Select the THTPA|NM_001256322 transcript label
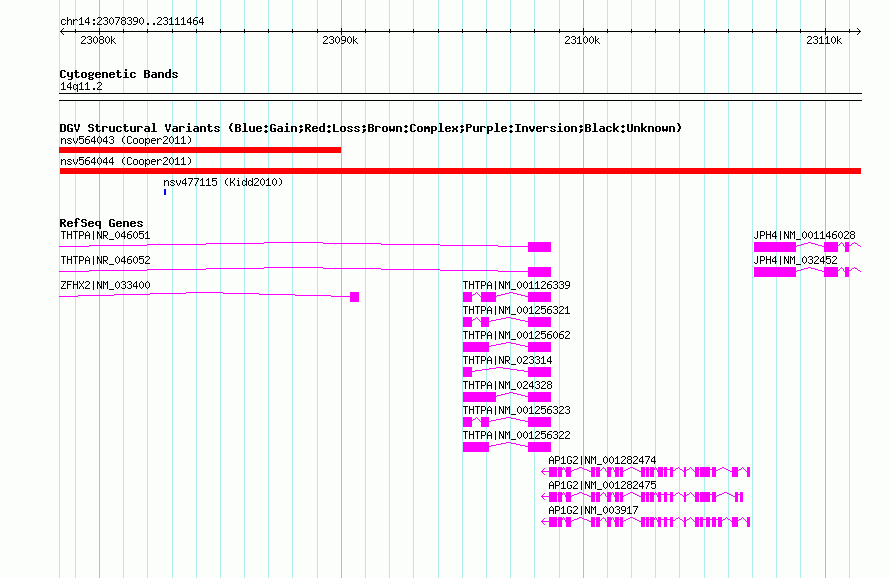 [517, 435]
